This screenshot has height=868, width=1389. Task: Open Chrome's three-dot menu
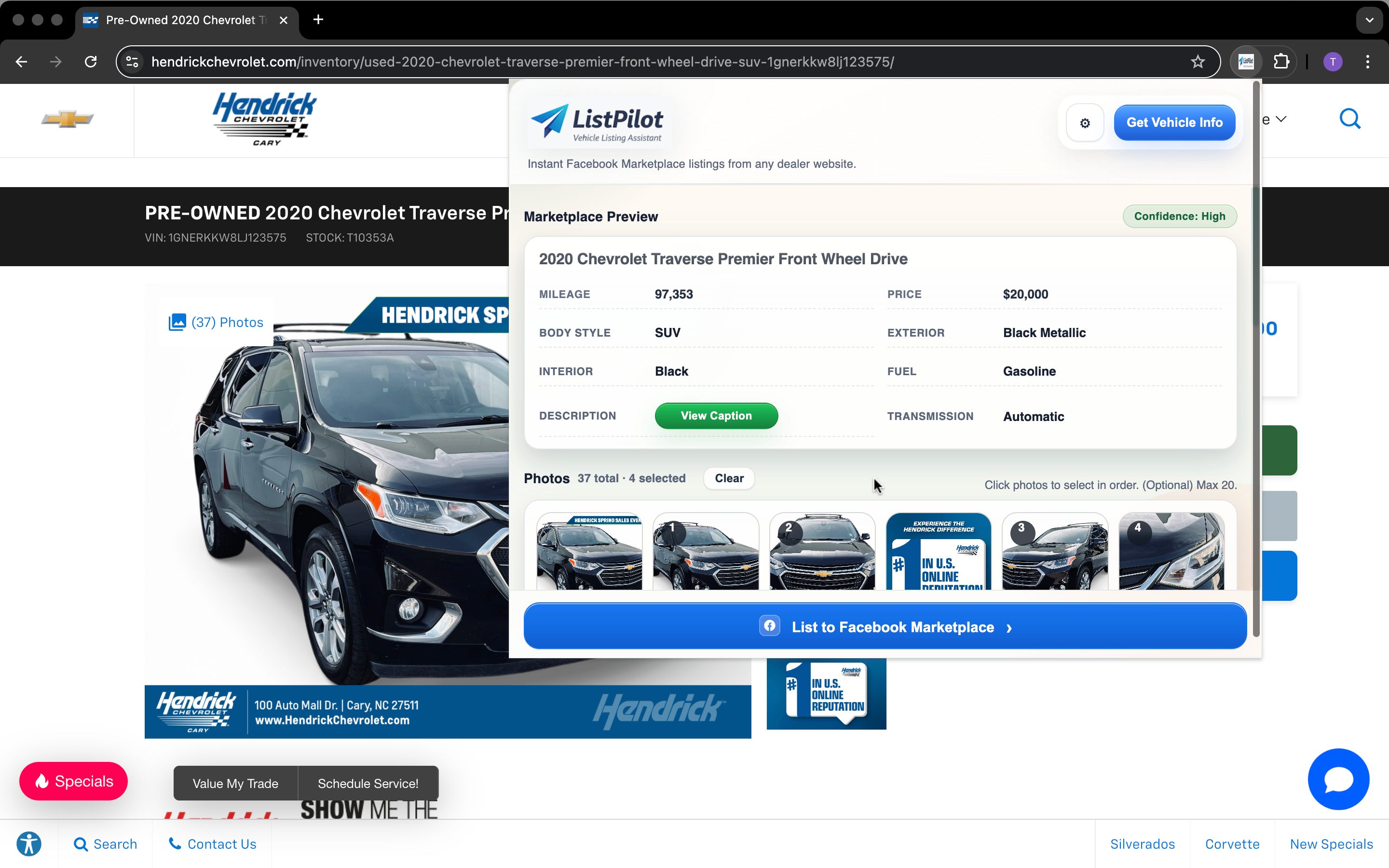(x=1368, y=61)
